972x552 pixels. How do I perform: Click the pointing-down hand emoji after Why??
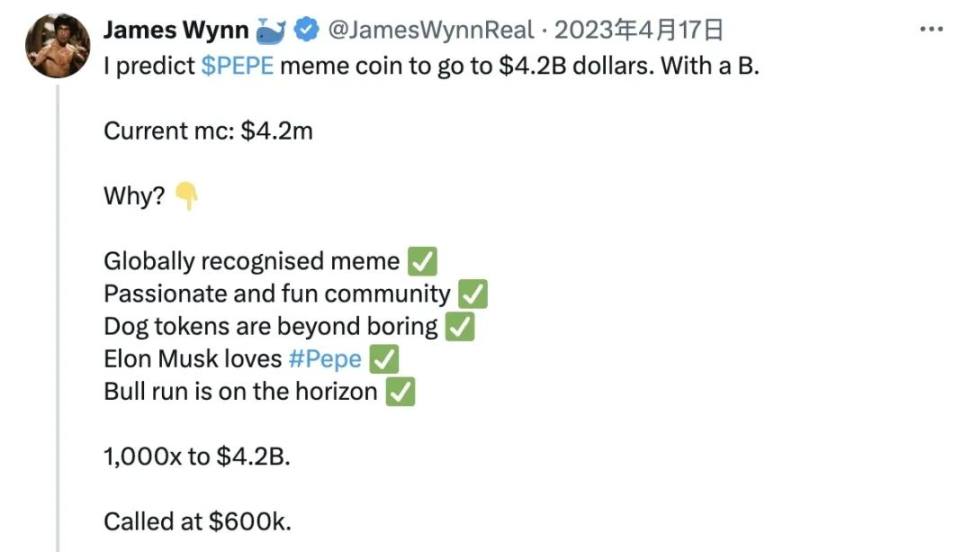tap(186, 196)
